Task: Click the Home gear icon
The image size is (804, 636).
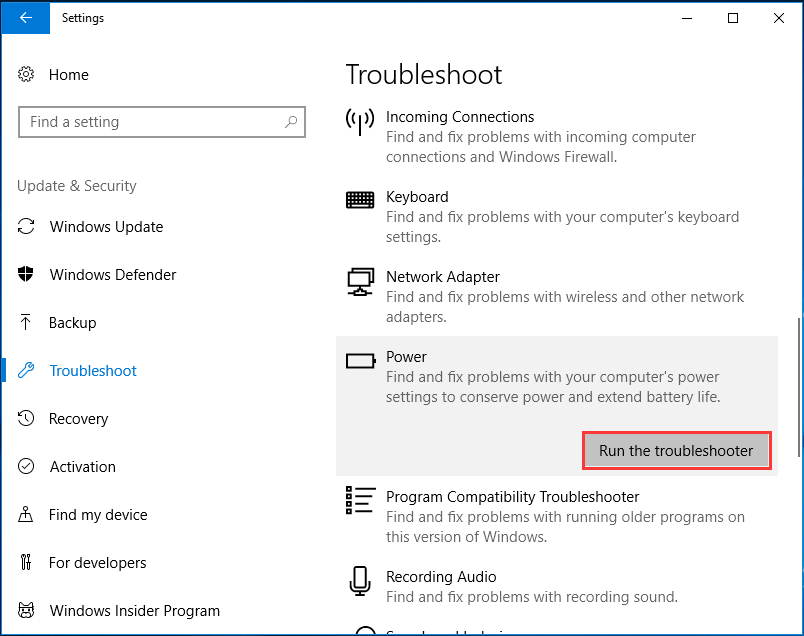Action: click(26, 74)
